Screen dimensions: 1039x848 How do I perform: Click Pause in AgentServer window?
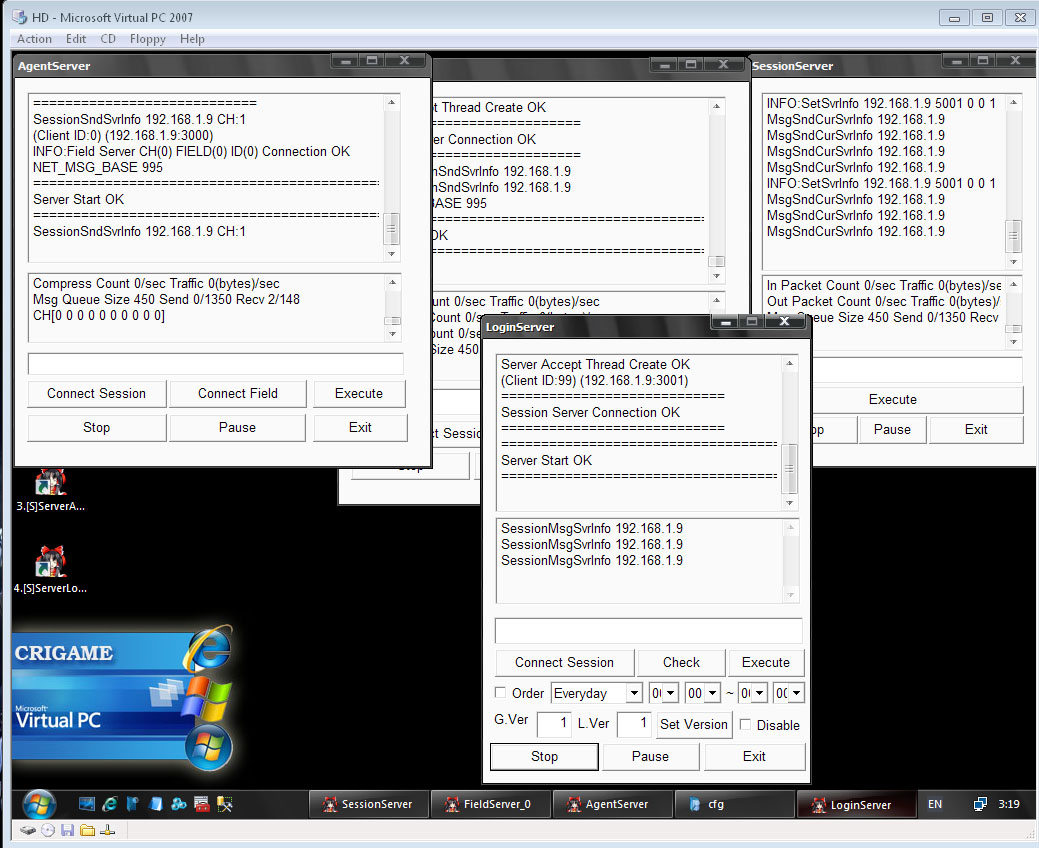click(x=237, y=428)
